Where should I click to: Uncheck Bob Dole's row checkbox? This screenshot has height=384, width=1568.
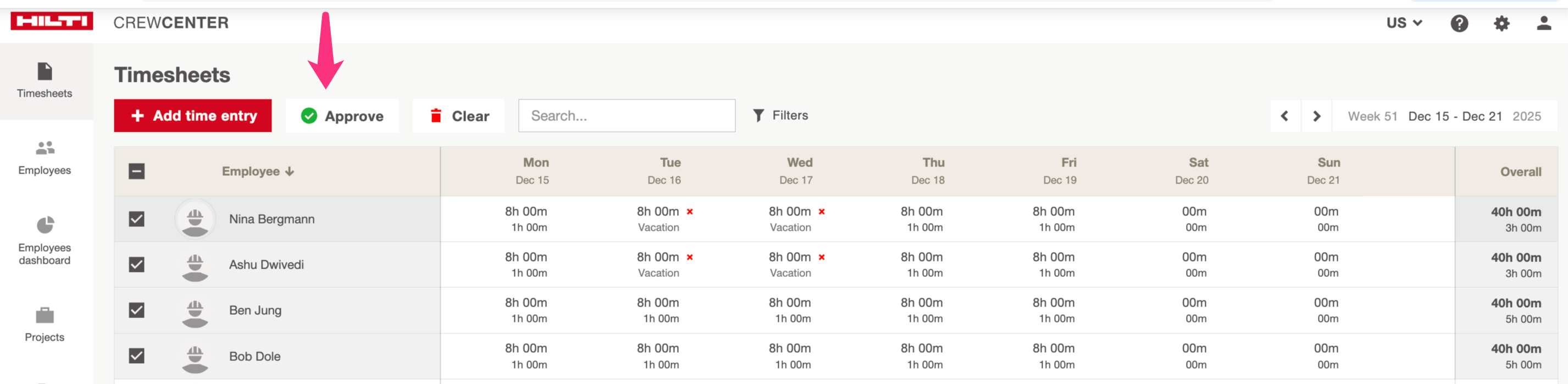click(x=136, y=356)
